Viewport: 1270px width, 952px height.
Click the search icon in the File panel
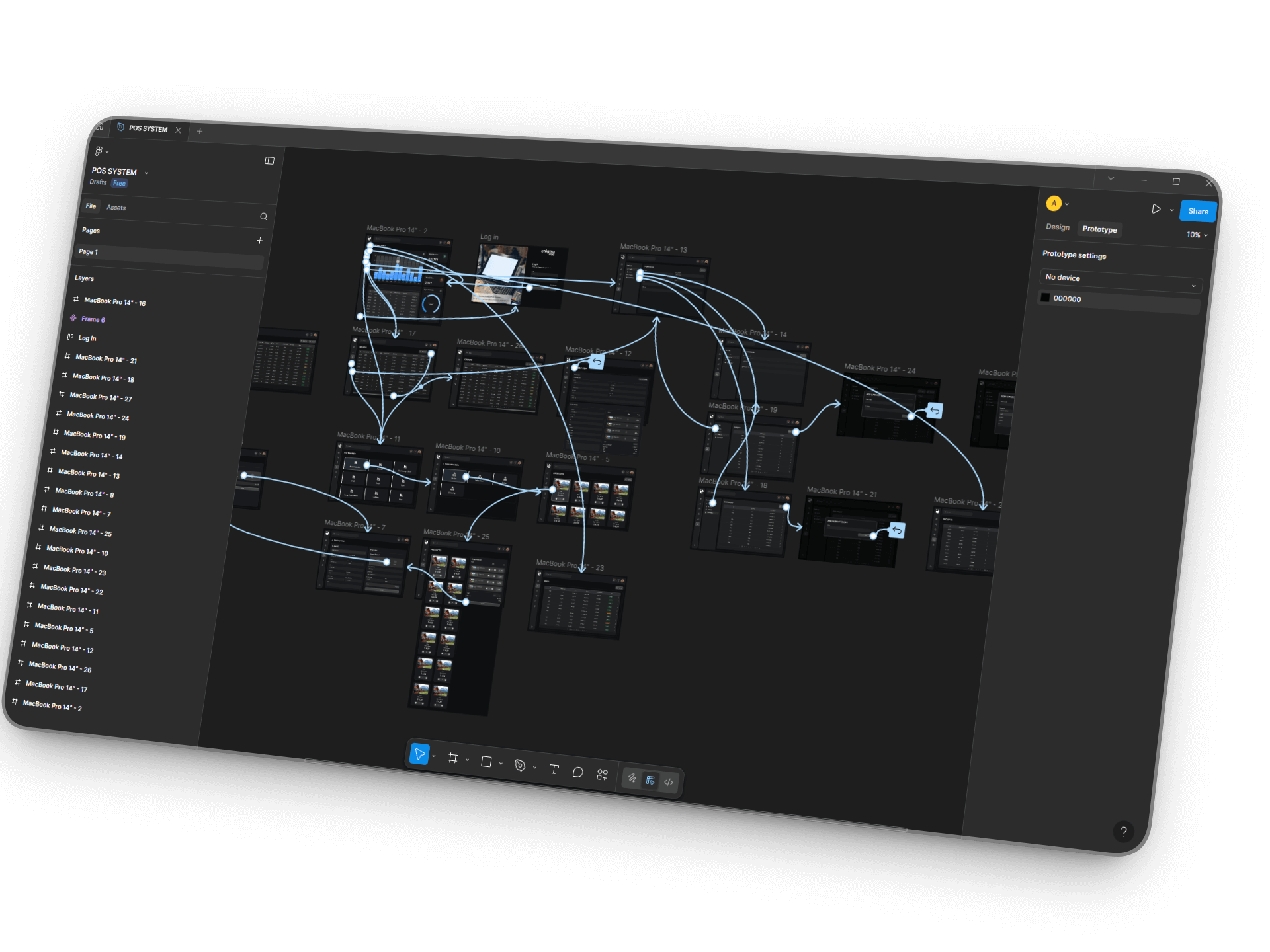[263, 216]
